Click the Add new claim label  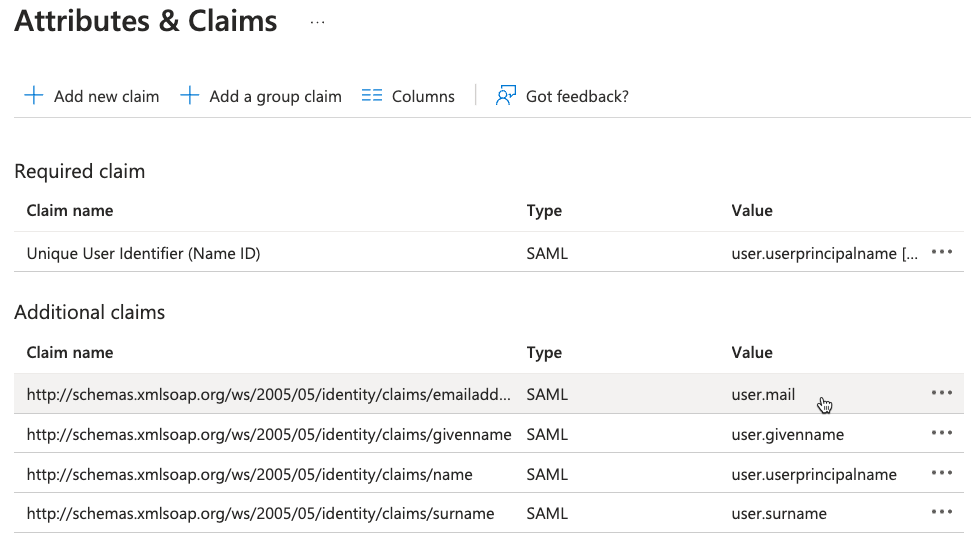(106, 97)
